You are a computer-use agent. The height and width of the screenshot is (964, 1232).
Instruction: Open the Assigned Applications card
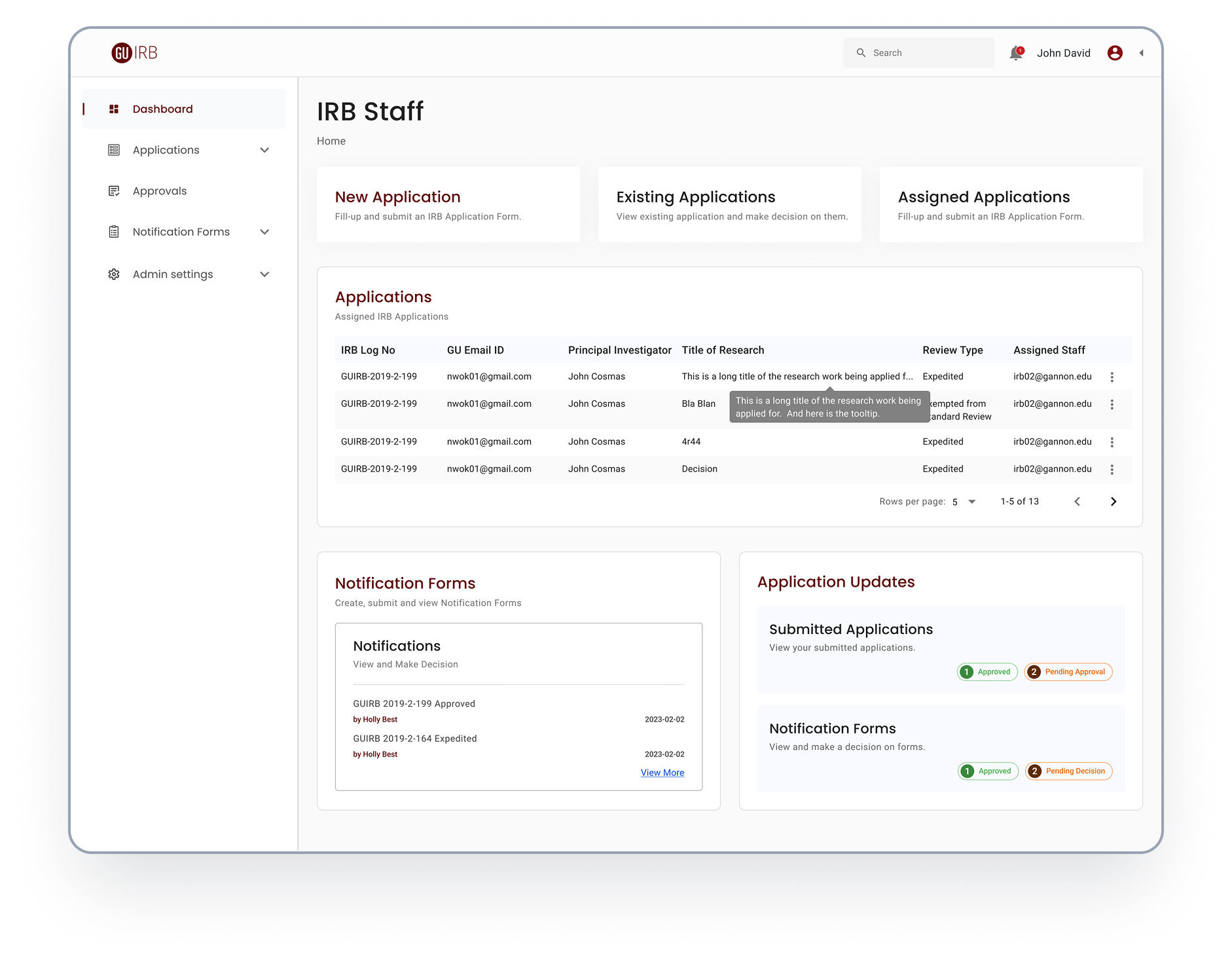(x=1011, y=204)
